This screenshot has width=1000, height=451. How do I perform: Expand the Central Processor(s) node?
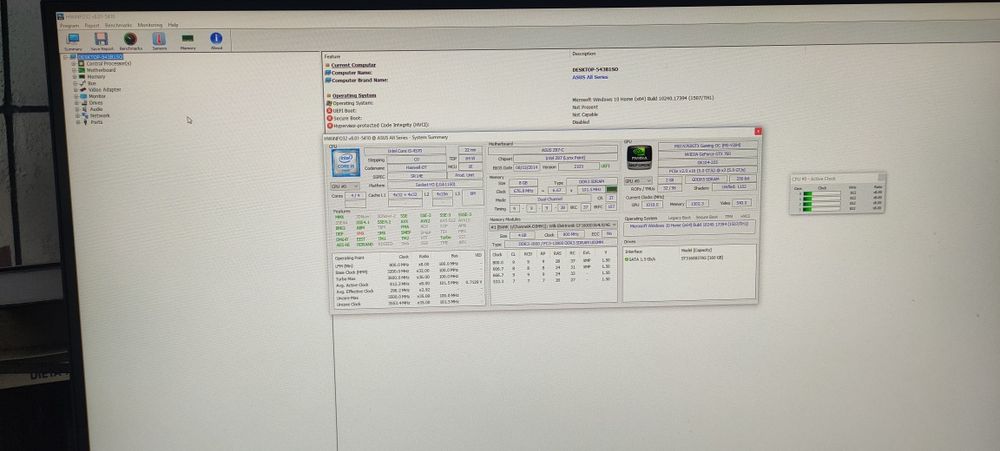tap(73, 64)
